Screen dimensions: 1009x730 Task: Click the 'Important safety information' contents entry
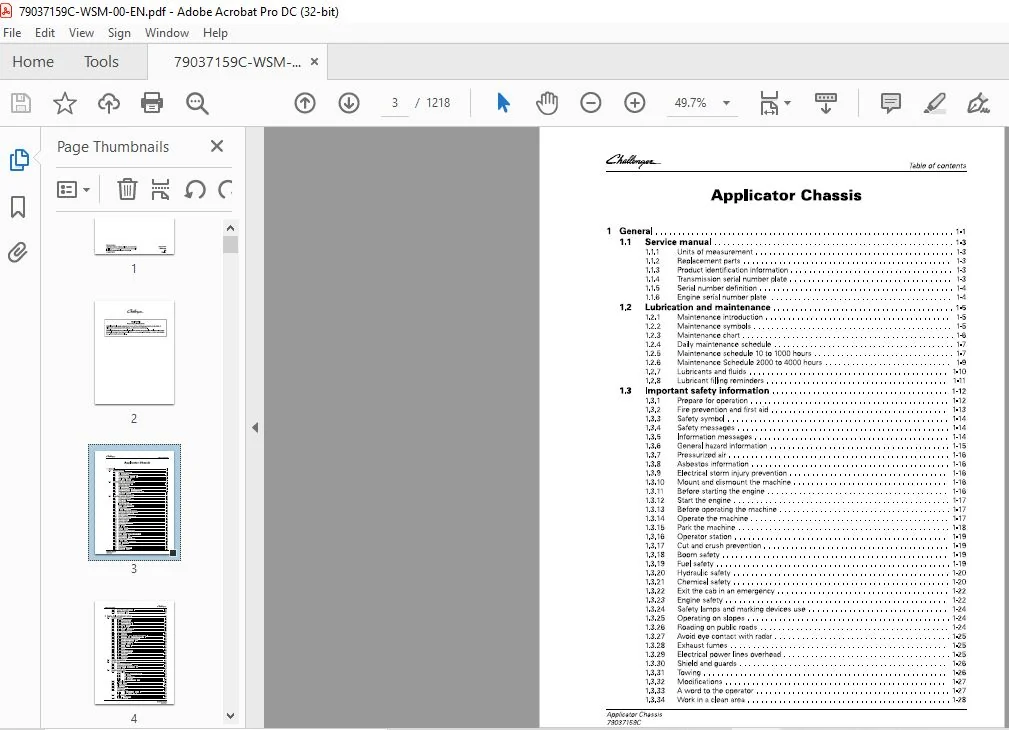coord(707,390)
